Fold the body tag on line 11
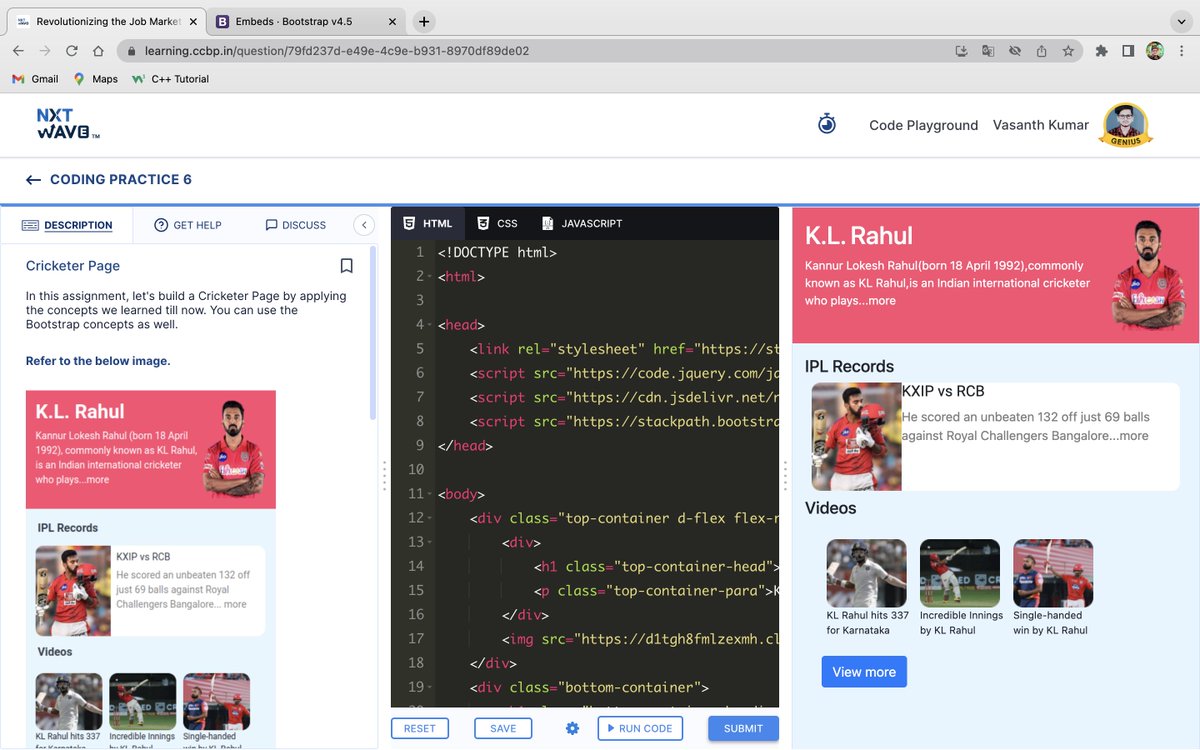Screen dimensions: 1200x750 (429, 494)
